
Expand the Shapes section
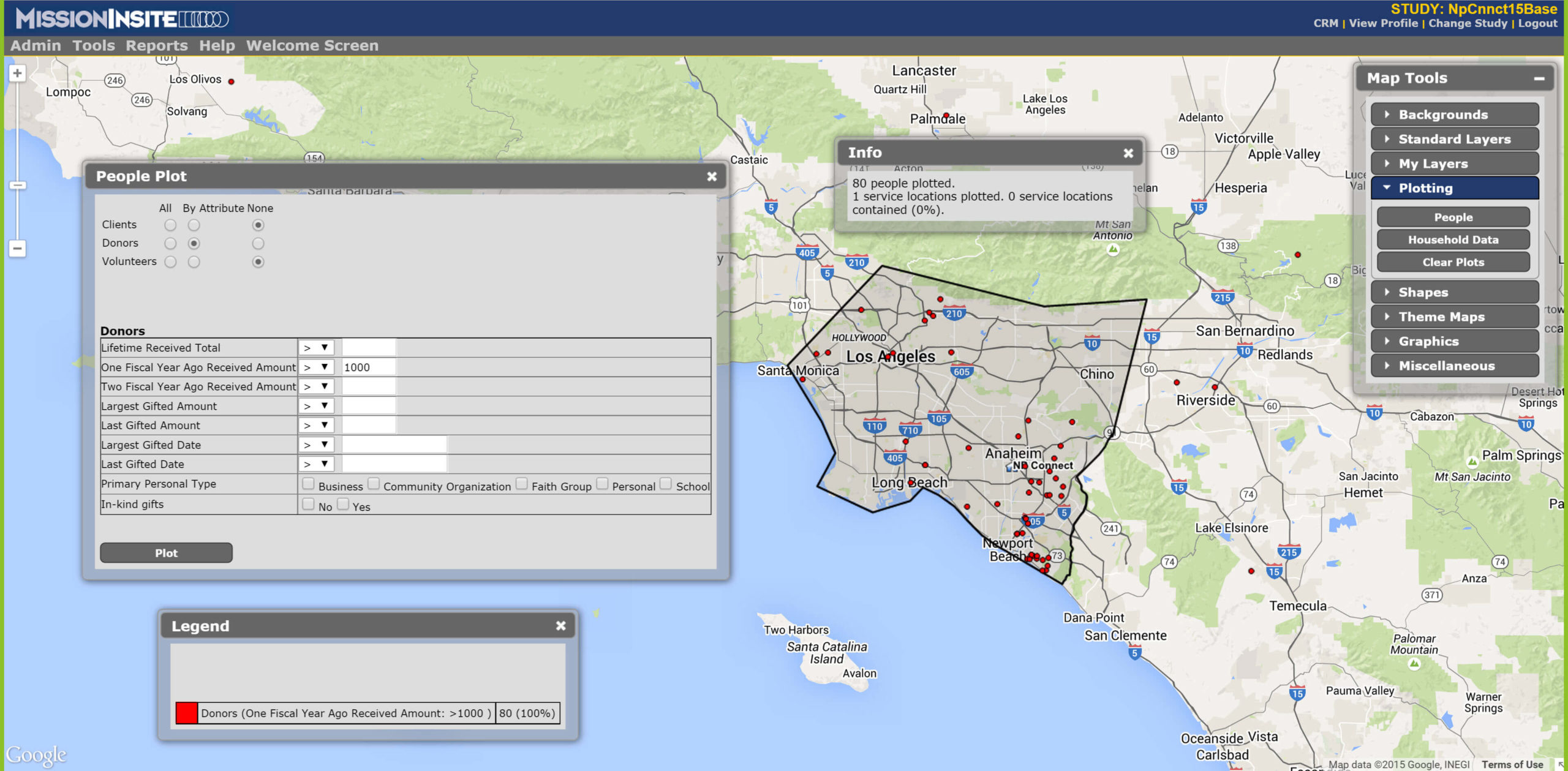tap(1455, 292)
